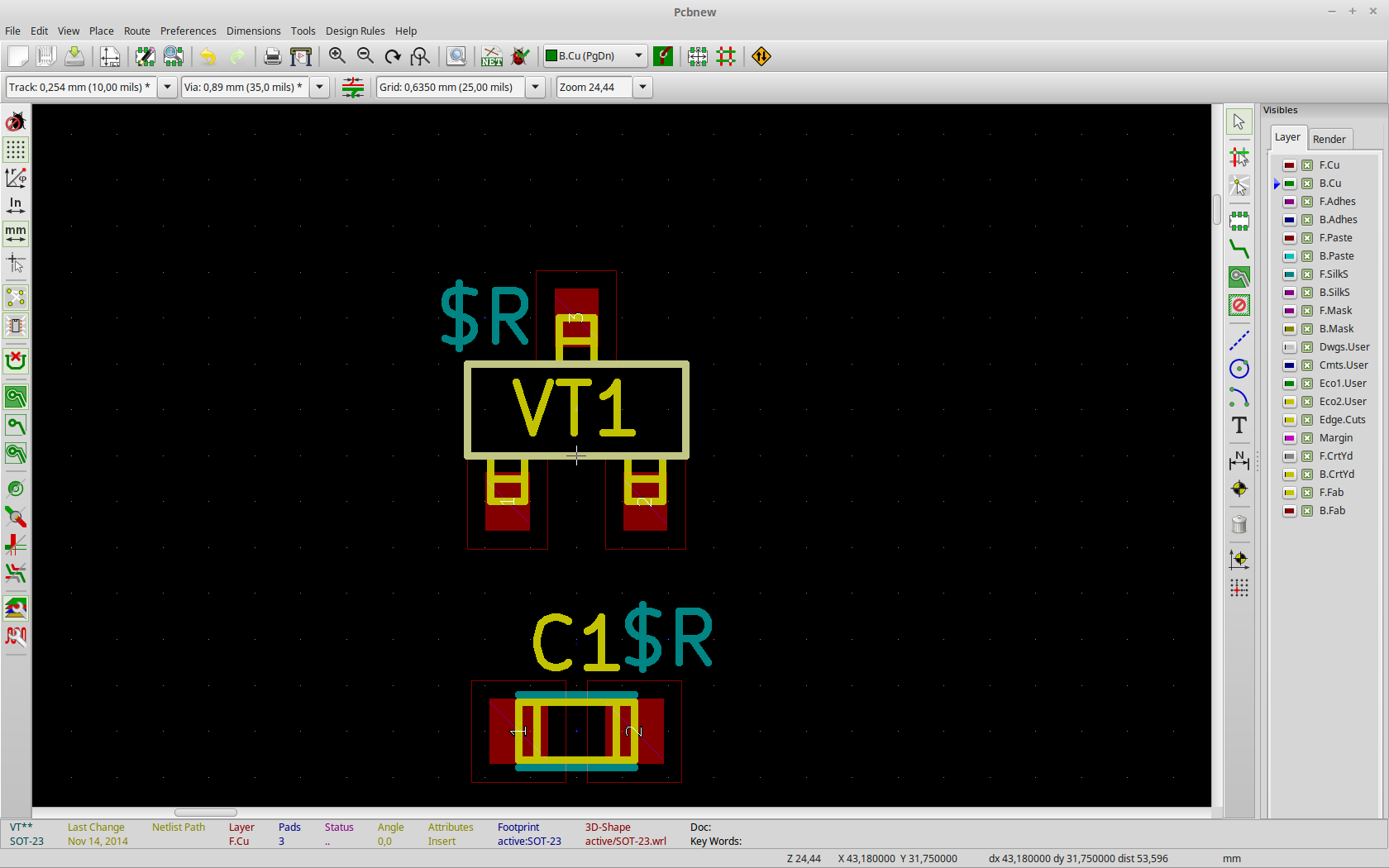The height and width of the screenshot is (868, 1389).
Task: Select the Add Text tool
Action: tap(1239, 426)
